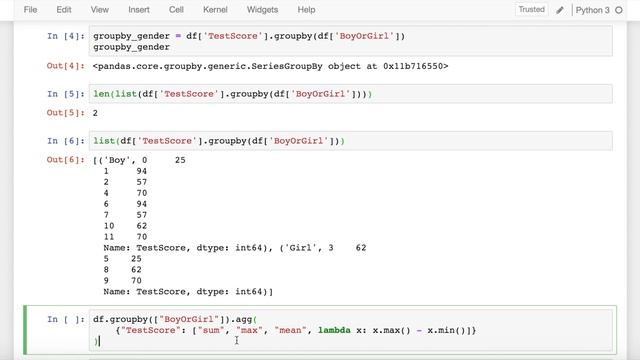Click the Out[4] SeriesGroupBy object text
This screenshot has height=360, width=640.
point(270,66)
